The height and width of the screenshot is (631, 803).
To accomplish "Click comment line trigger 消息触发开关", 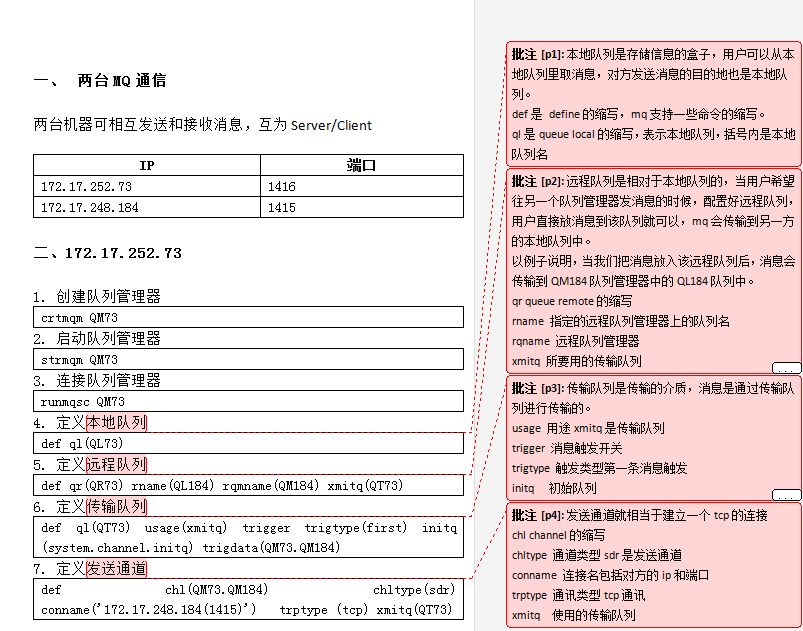I will (567, 448).
